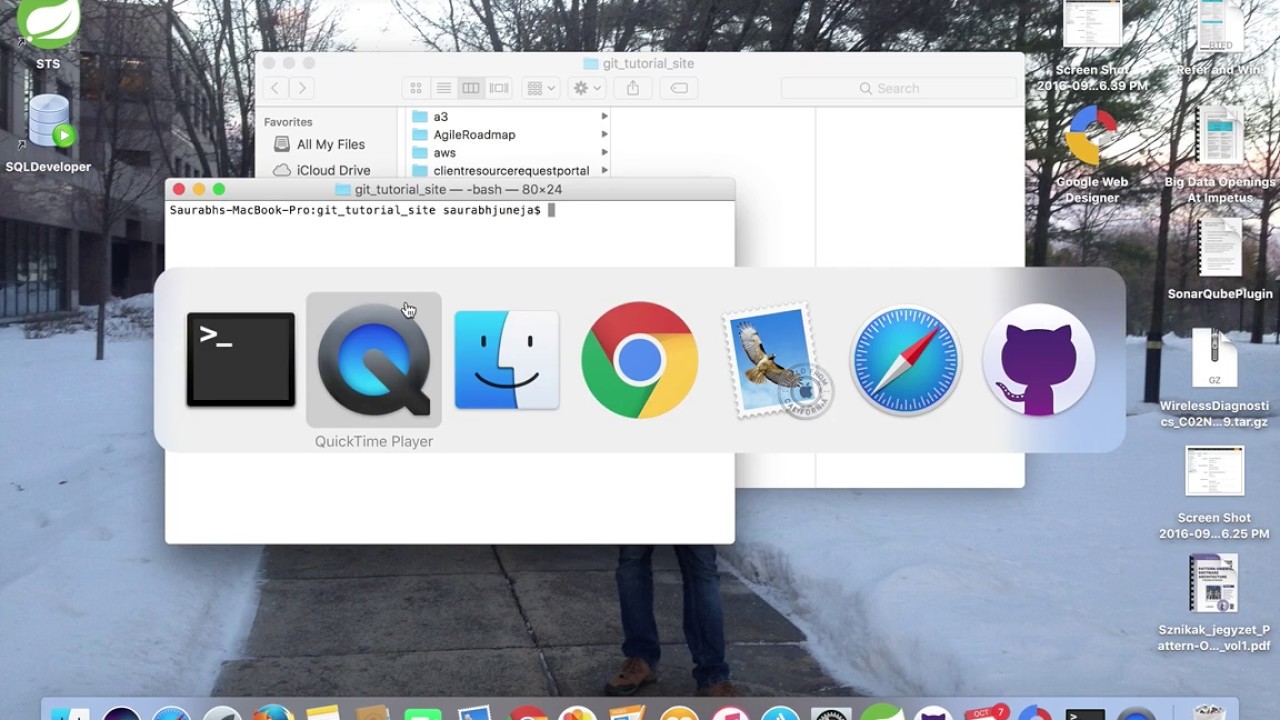Select the Screen Shot 6.39 PM desktop file

(1092, 47)
